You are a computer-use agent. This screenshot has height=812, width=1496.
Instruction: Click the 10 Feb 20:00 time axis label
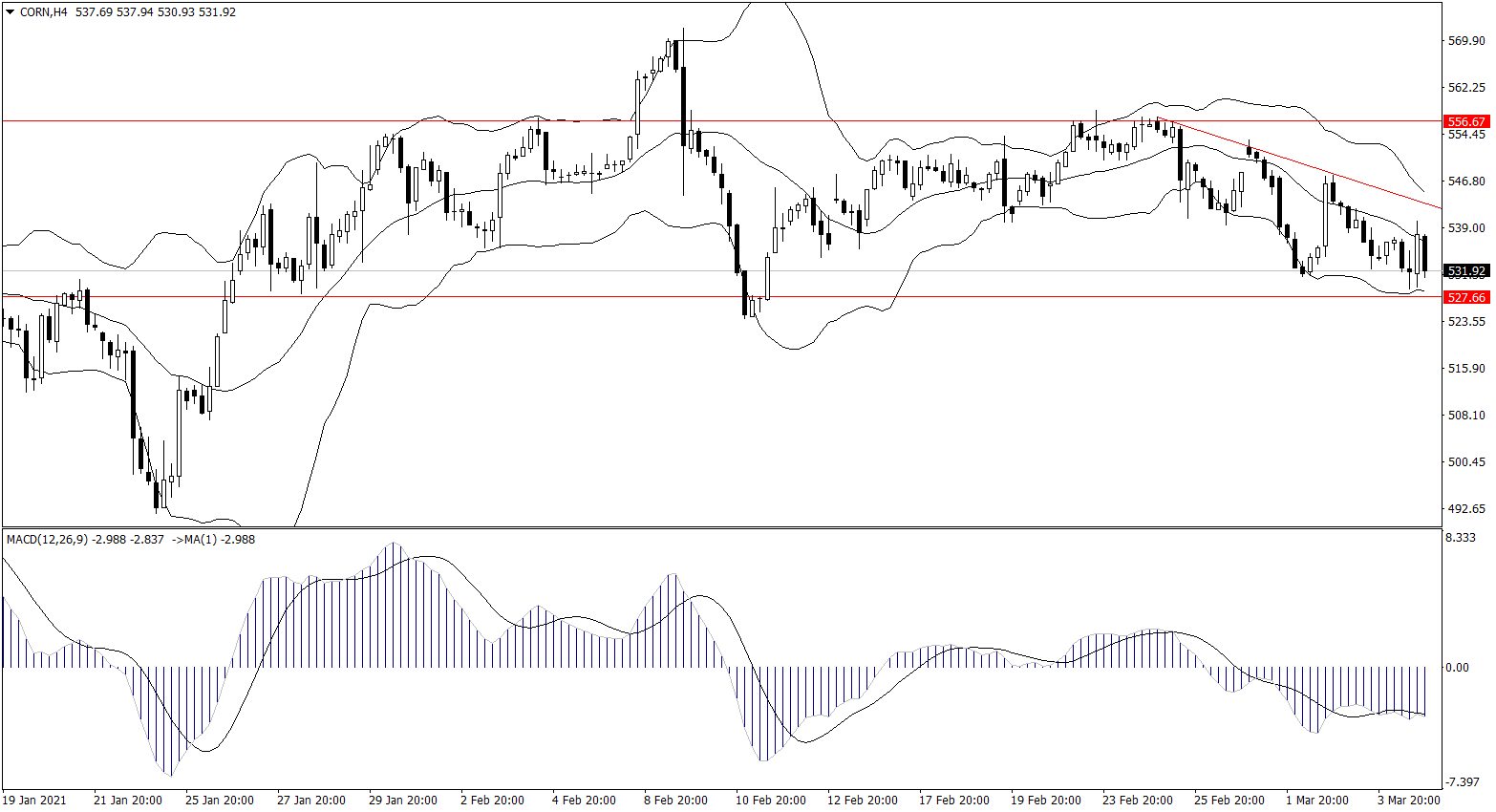pos(771,800)
